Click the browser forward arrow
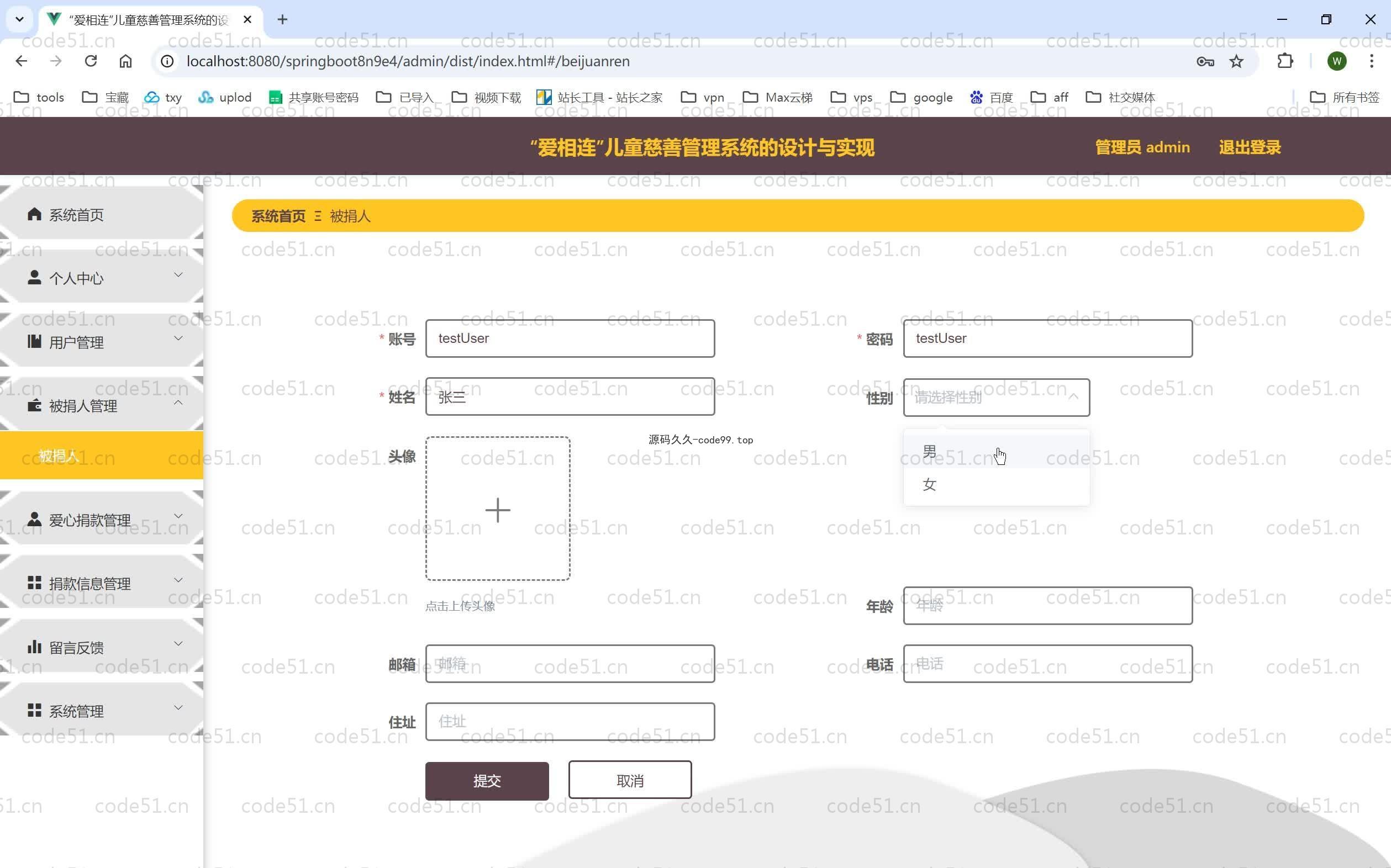The image size is (1391, 868). (x=56, y=61)
